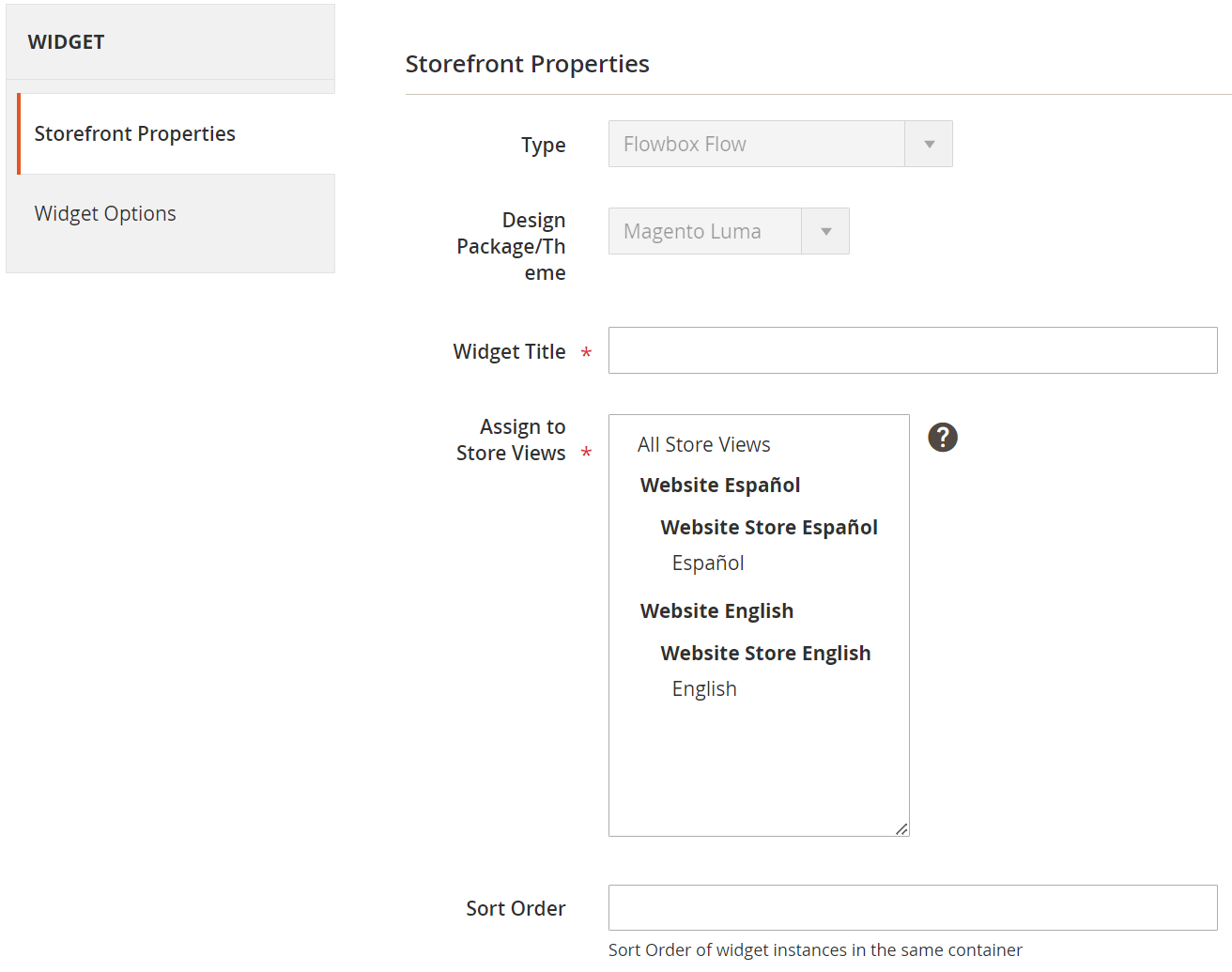Click the Website Español group label

tap(720, 485)
